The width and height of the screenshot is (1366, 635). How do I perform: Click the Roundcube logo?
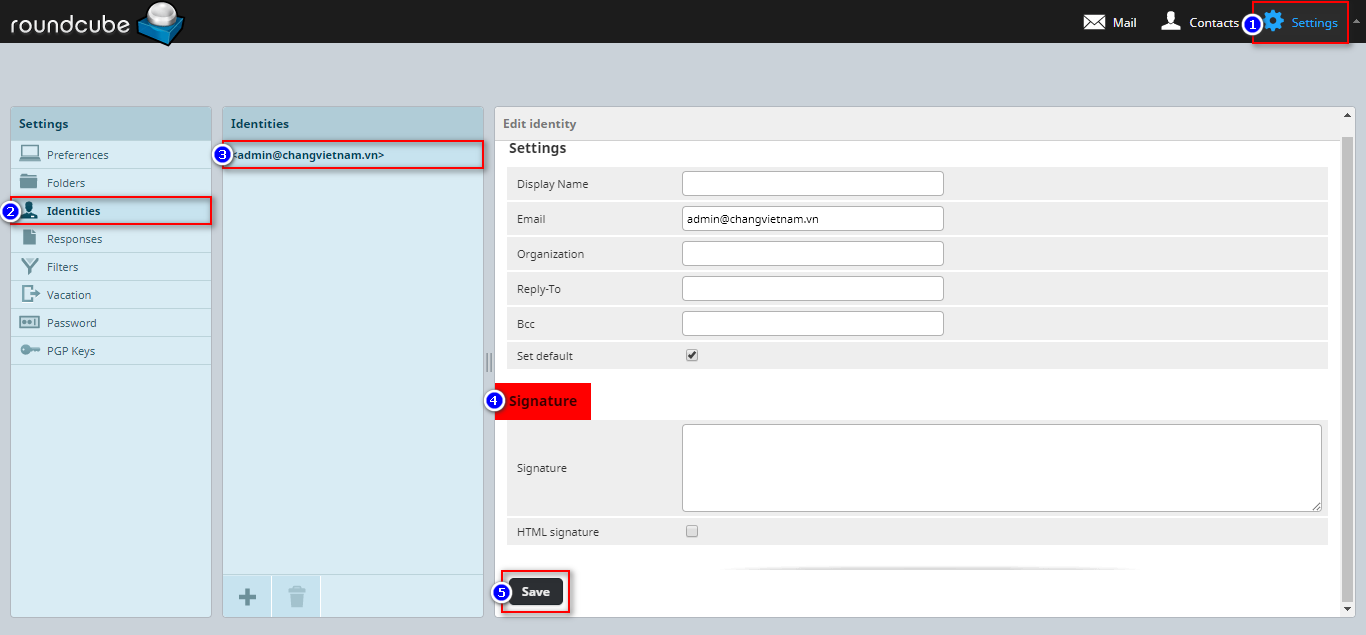tap(96, 23)
